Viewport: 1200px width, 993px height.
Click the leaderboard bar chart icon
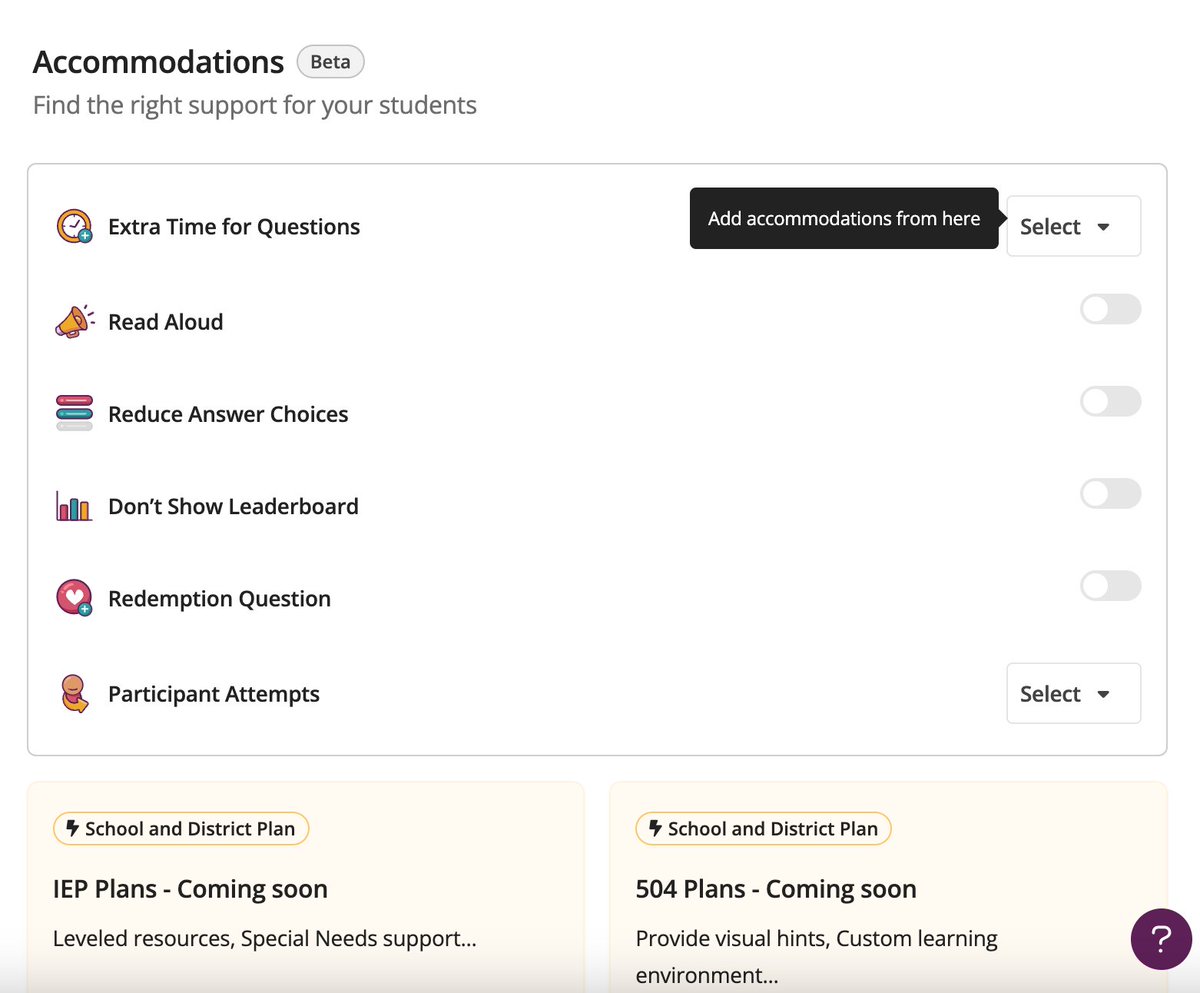click(x=74, y=507)
